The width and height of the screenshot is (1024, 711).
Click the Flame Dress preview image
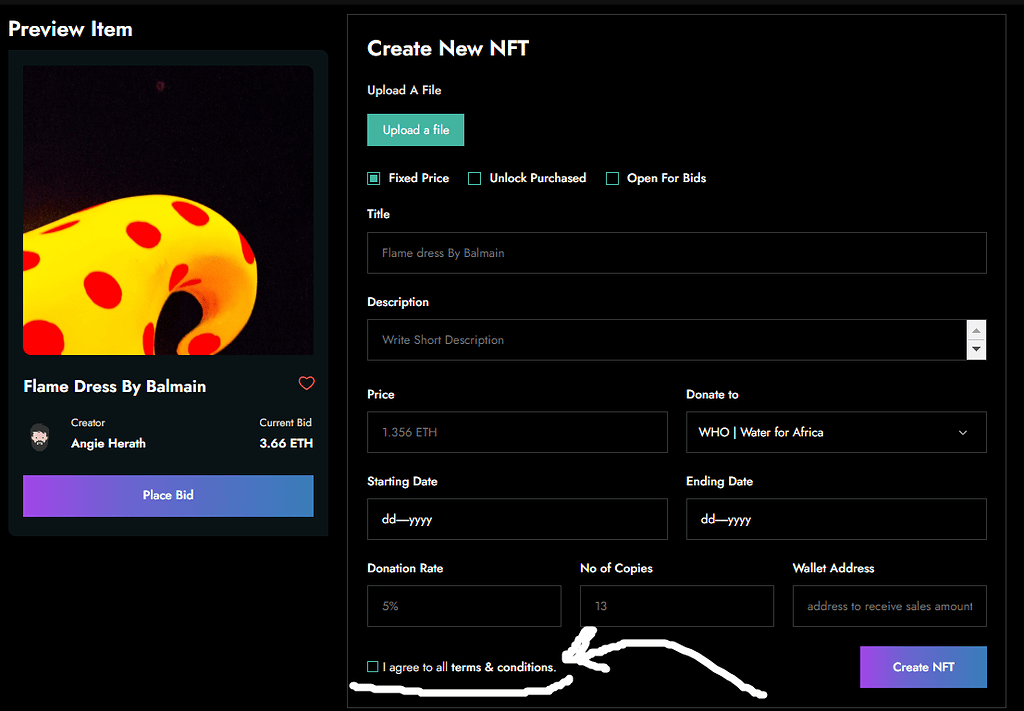pyautogui.click(x=168, y=210)
